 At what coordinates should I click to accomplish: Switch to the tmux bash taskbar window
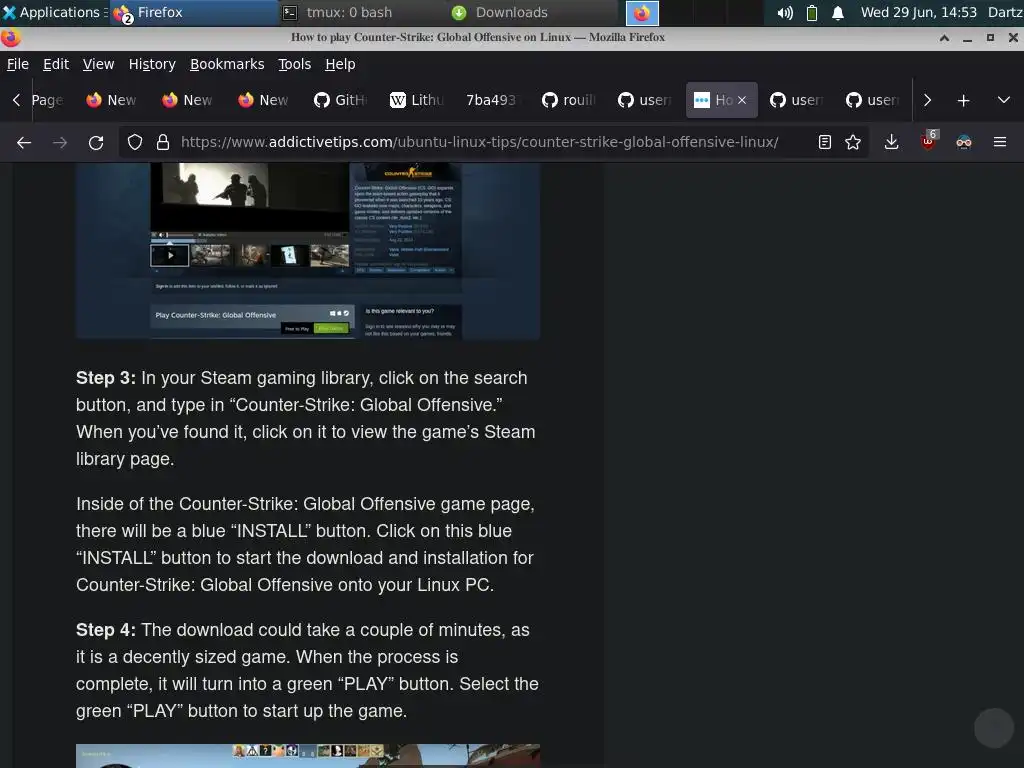363,12
